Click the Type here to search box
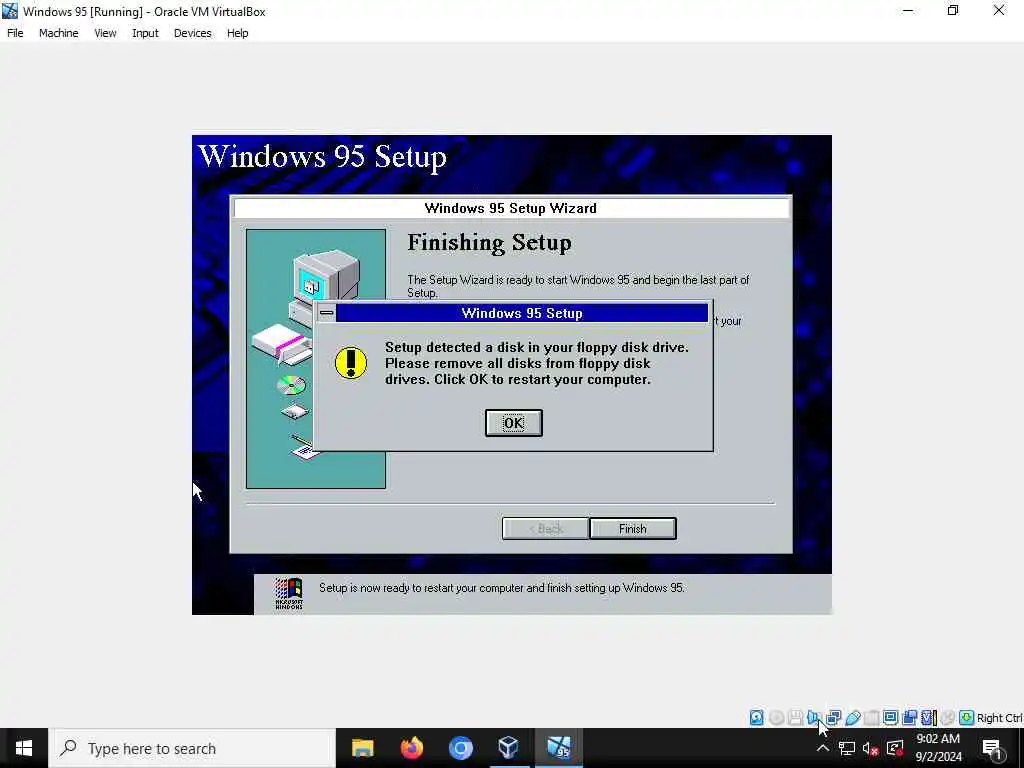The height and width of the screenshot is (768, 1024). point(192,748)
